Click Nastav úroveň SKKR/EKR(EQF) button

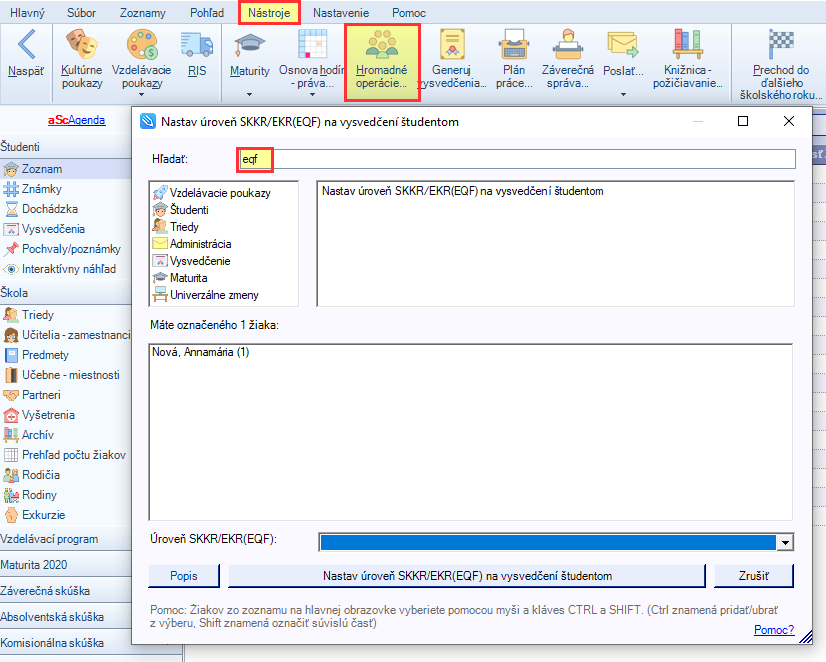467,576
